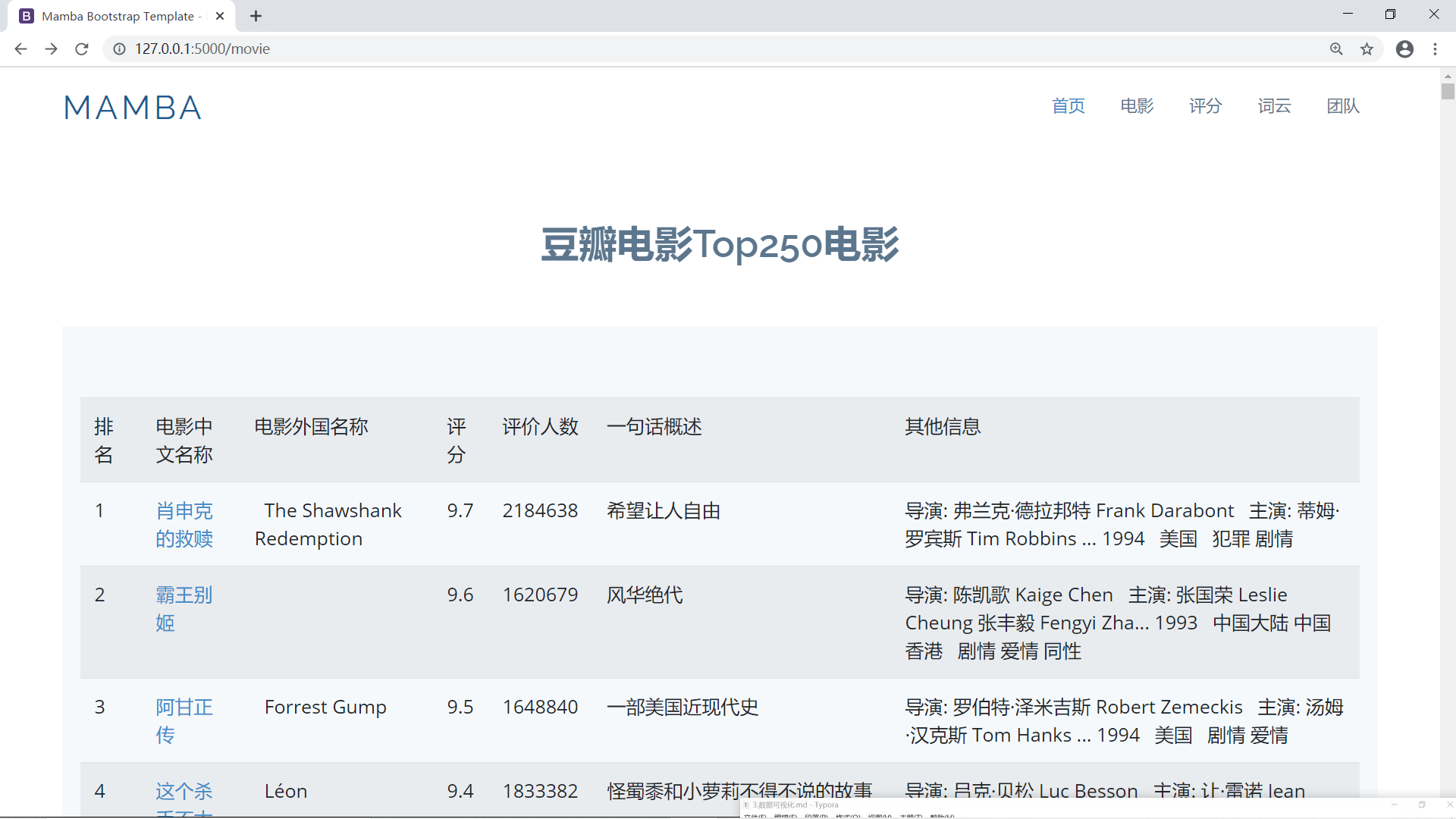1456x819 pixels.
Task: Click the browser forward arrow
Action: (x=51, y=49)
